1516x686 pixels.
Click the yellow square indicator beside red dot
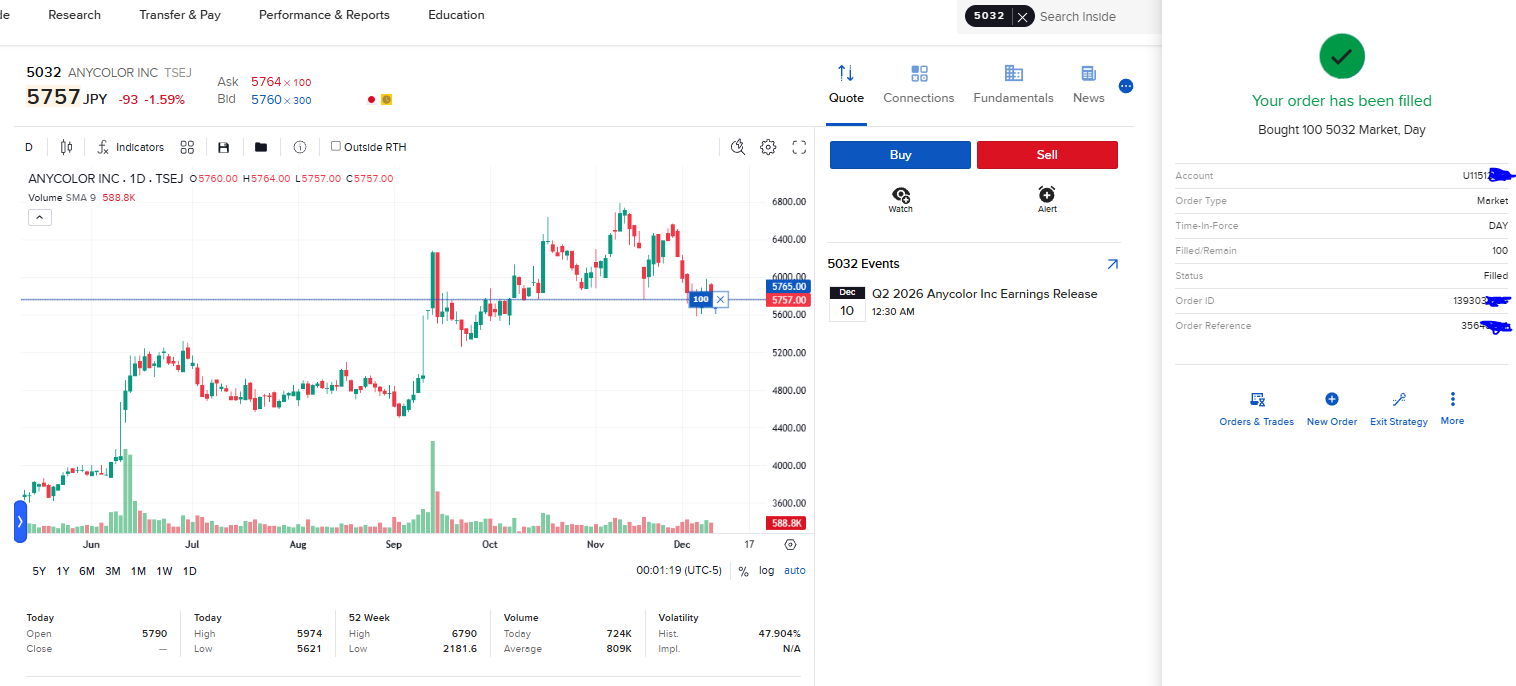pyautogui.click(x=386, y=99)
